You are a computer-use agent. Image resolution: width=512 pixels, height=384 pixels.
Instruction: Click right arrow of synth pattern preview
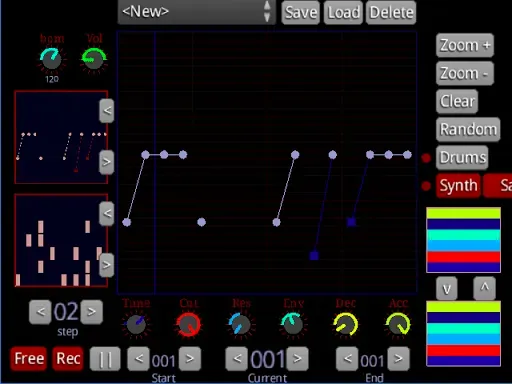point(107,162)
